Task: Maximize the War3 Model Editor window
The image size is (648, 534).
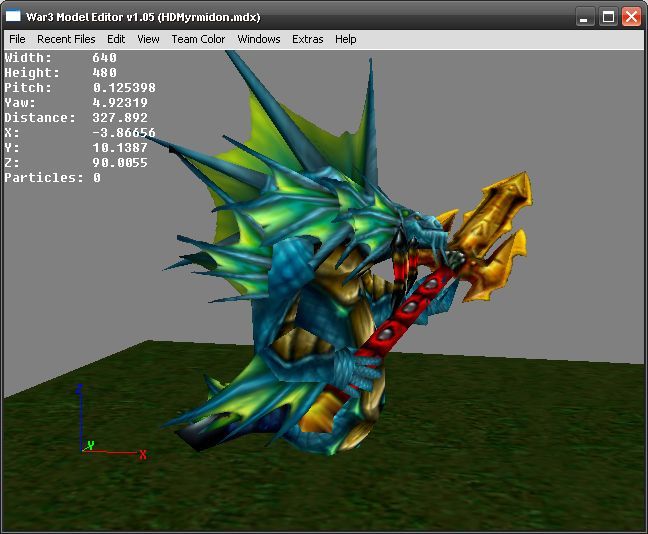Action: 608,17
